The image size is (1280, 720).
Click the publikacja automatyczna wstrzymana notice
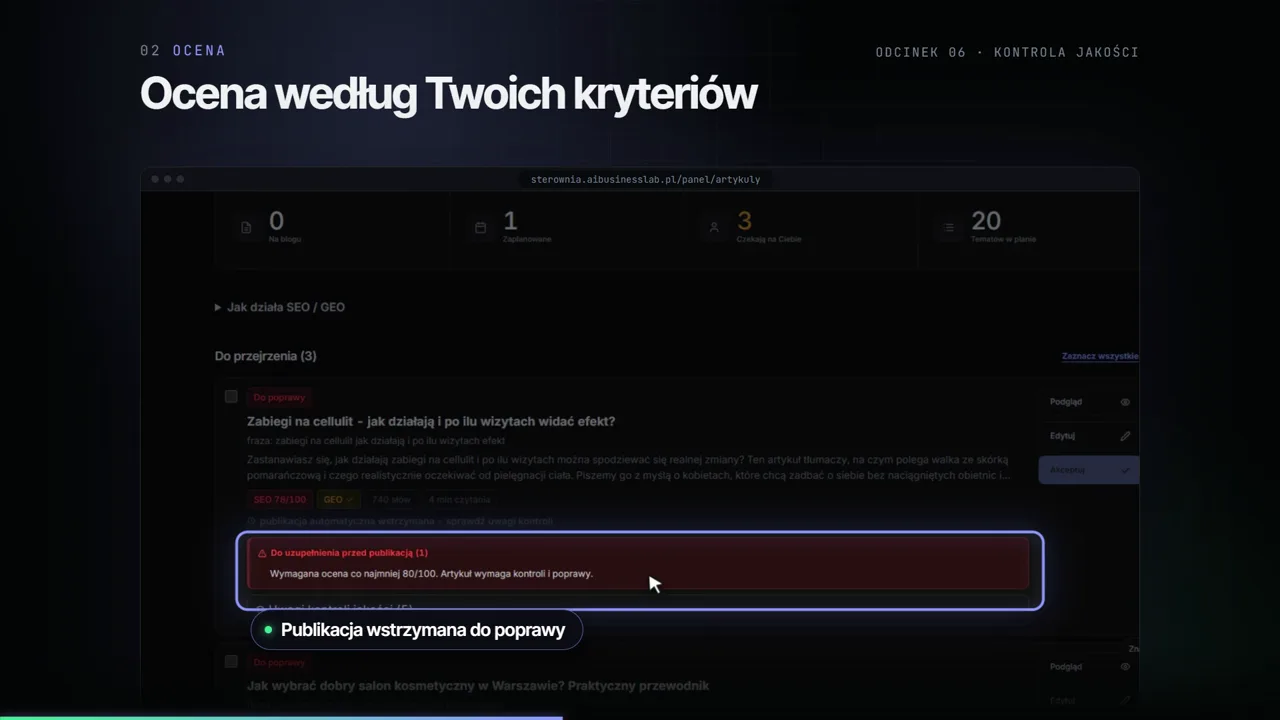pyautogui.click(x=400, y=521)
